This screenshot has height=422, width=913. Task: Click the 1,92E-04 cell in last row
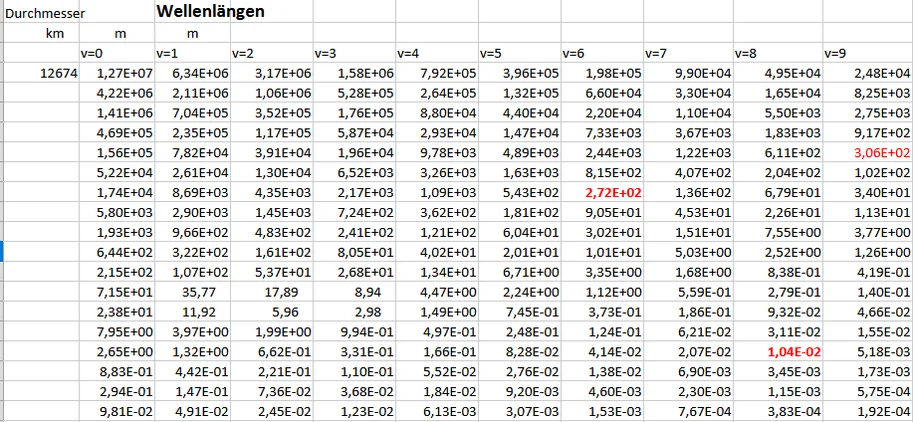[x=881, y=409]
